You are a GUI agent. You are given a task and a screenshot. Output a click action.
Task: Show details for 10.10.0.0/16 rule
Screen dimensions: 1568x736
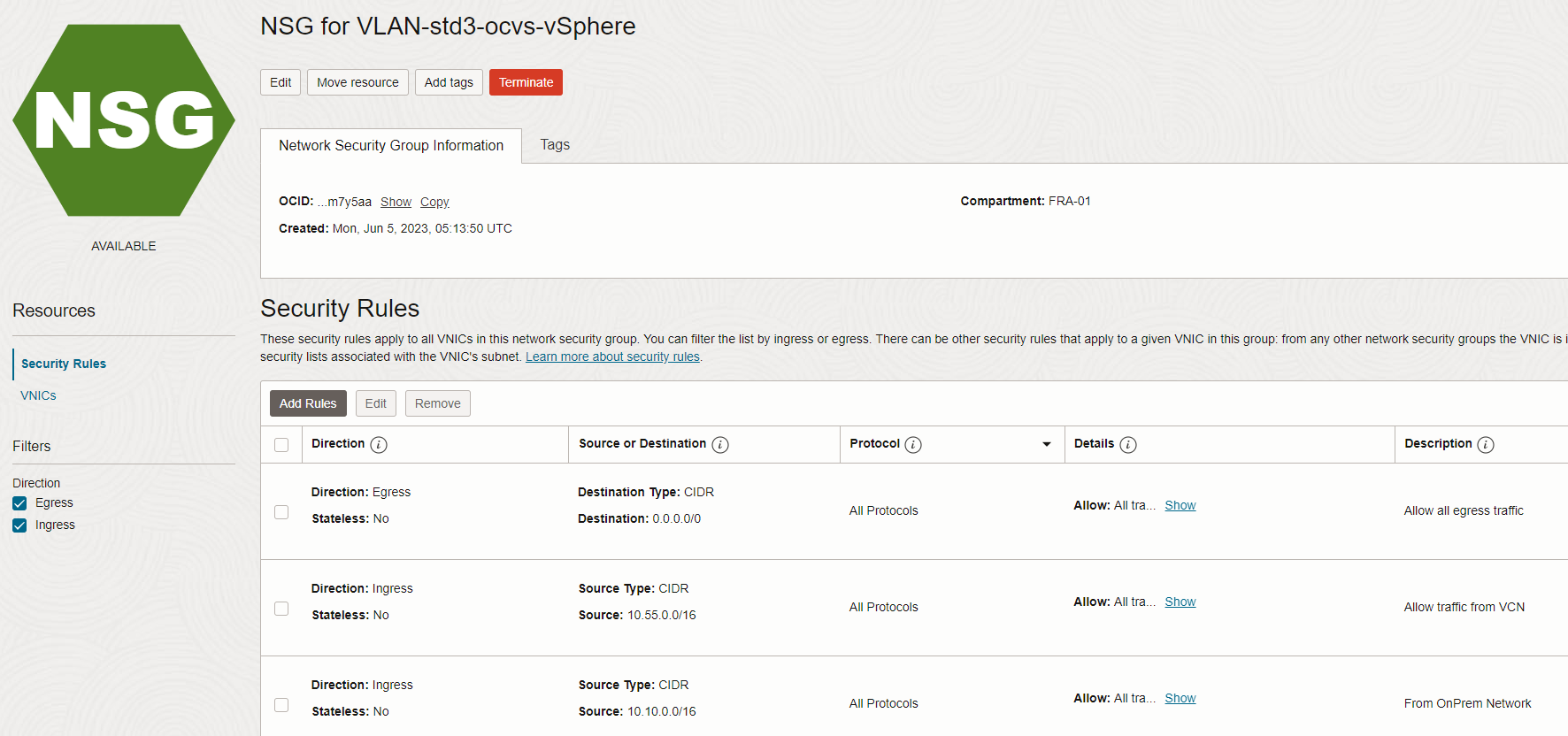pos(1180,698)
